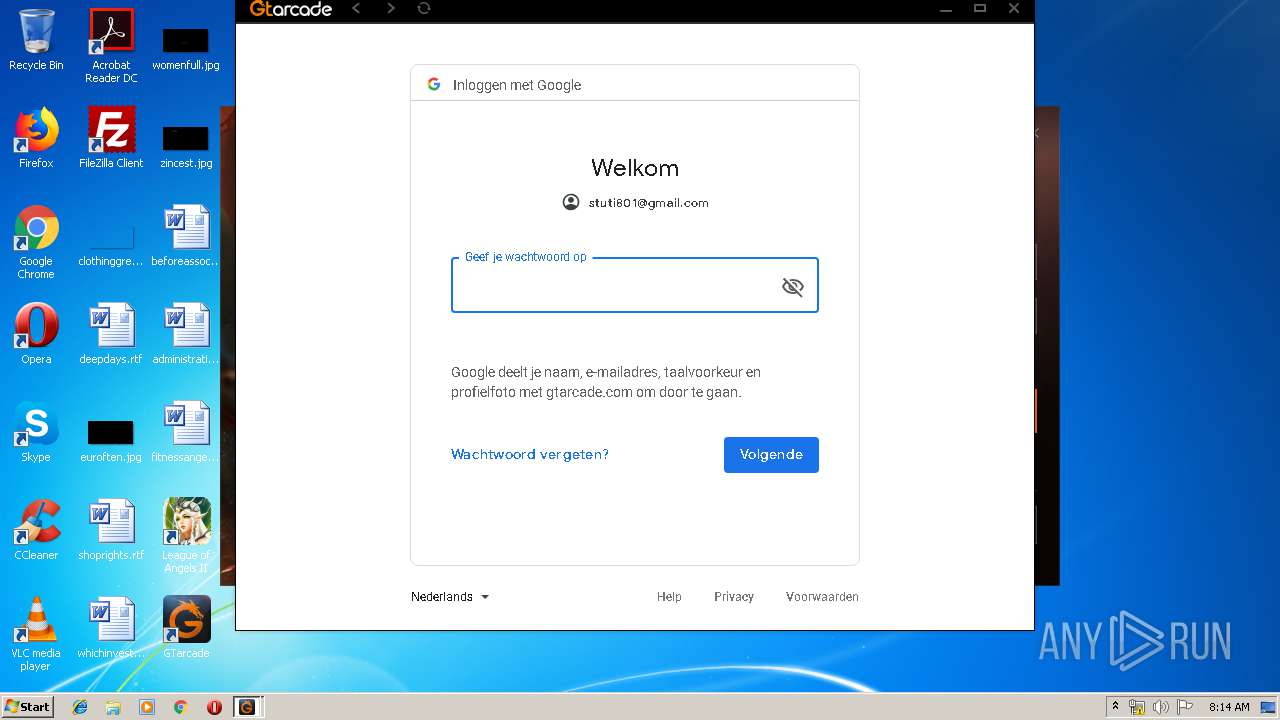Click the stuti801@gmail.com account chip
Viewport: 1280px width, 720px height.
[x=636, y=203]
